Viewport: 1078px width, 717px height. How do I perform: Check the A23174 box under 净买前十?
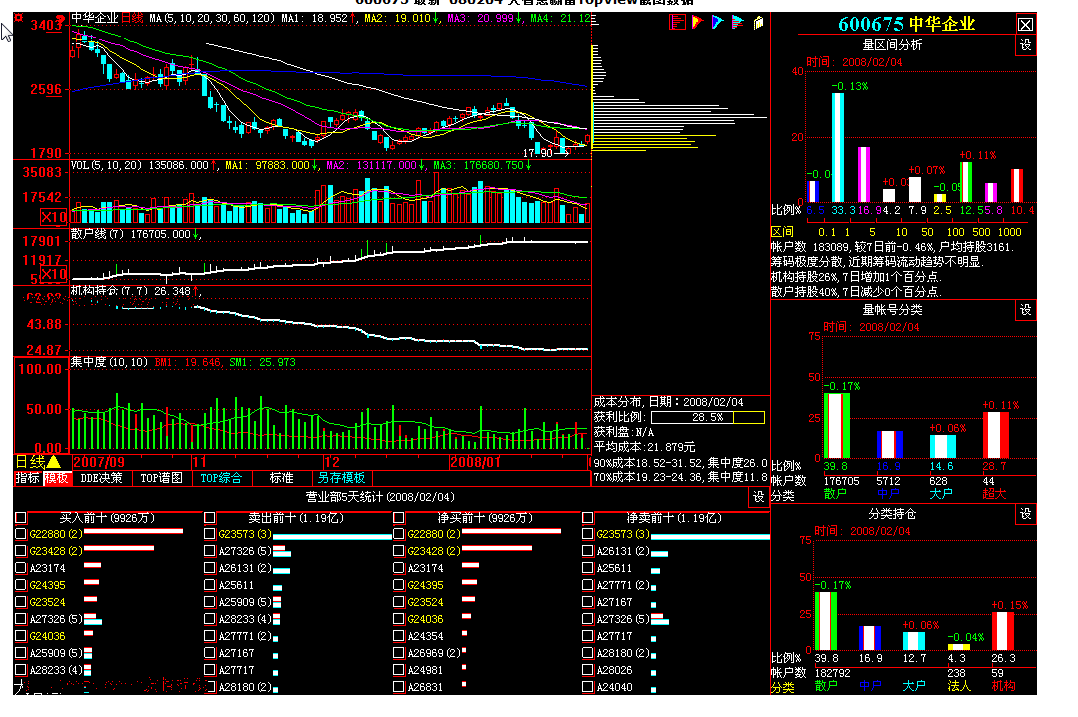coord(399,568)
